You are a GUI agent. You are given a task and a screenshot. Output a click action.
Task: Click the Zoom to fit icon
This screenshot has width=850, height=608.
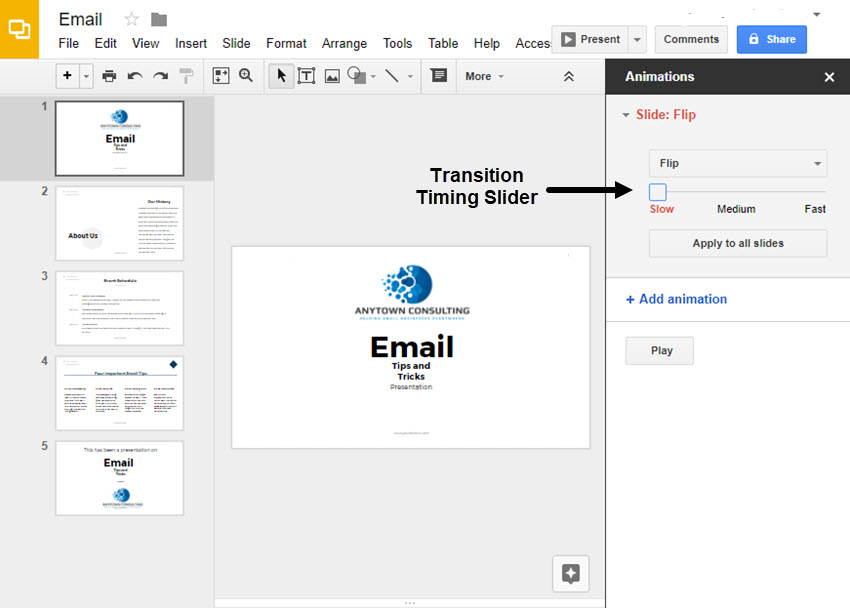coord(220,76)
